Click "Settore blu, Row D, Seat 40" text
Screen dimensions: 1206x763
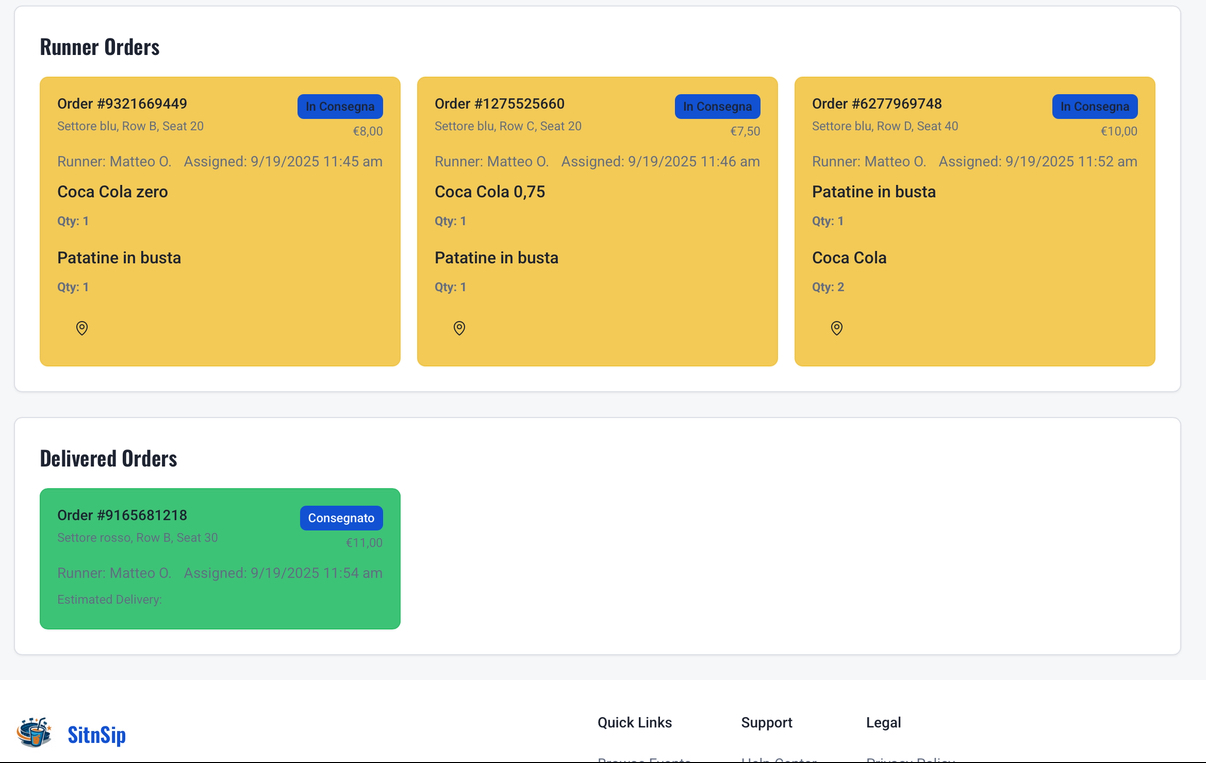(885, 126)
